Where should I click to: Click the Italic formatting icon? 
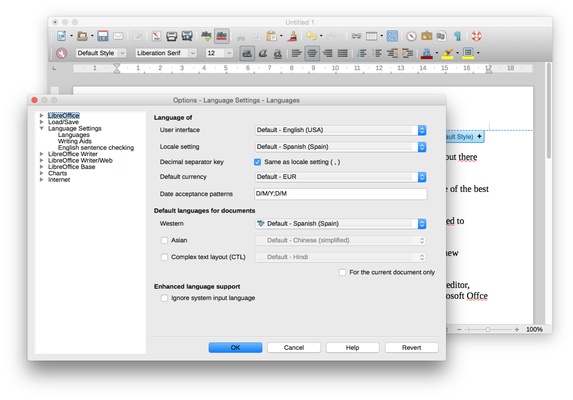262,53
